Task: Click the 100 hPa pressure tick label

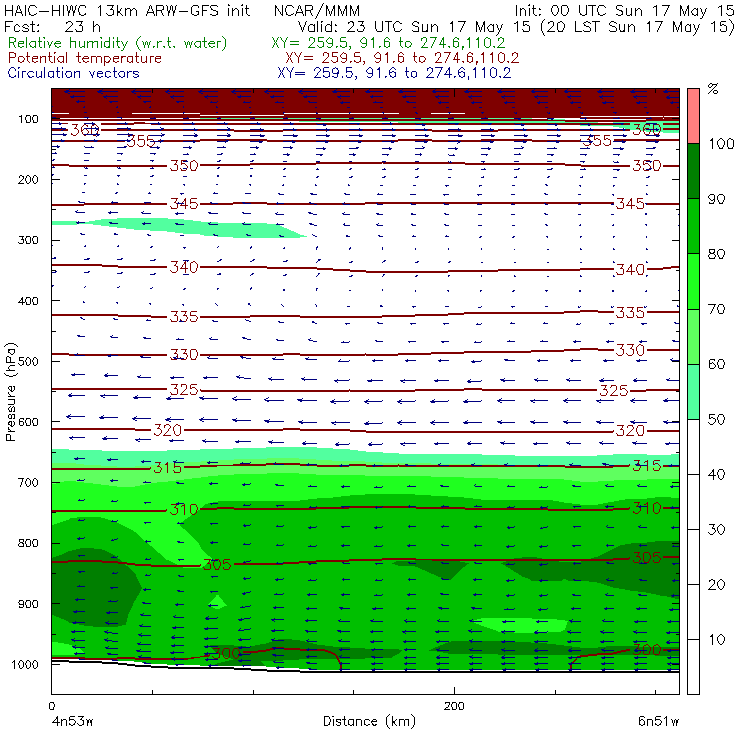Action: click(28, 119)
